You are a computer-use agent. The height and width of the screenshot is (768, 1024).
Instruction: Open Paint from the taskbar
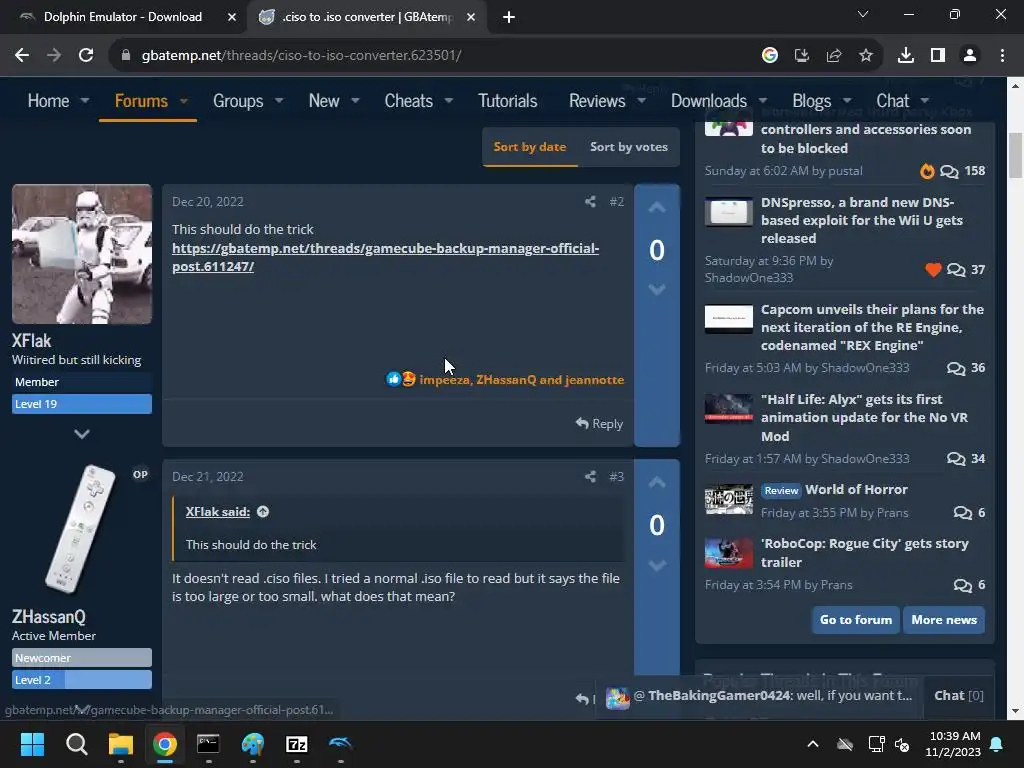[253, 744]
